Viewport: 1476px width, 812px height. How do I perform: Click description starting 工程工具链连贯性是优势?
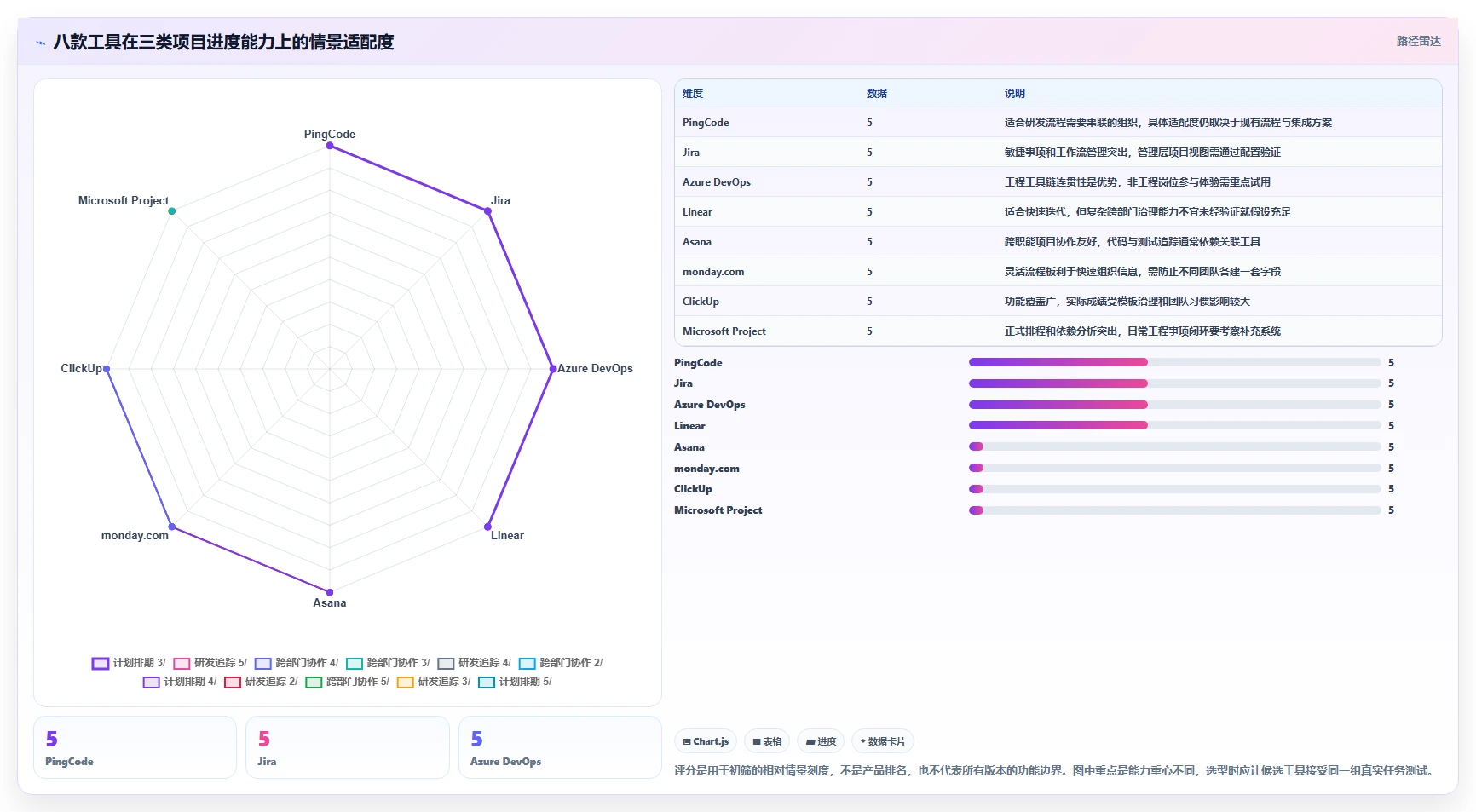click(1138, 182)
